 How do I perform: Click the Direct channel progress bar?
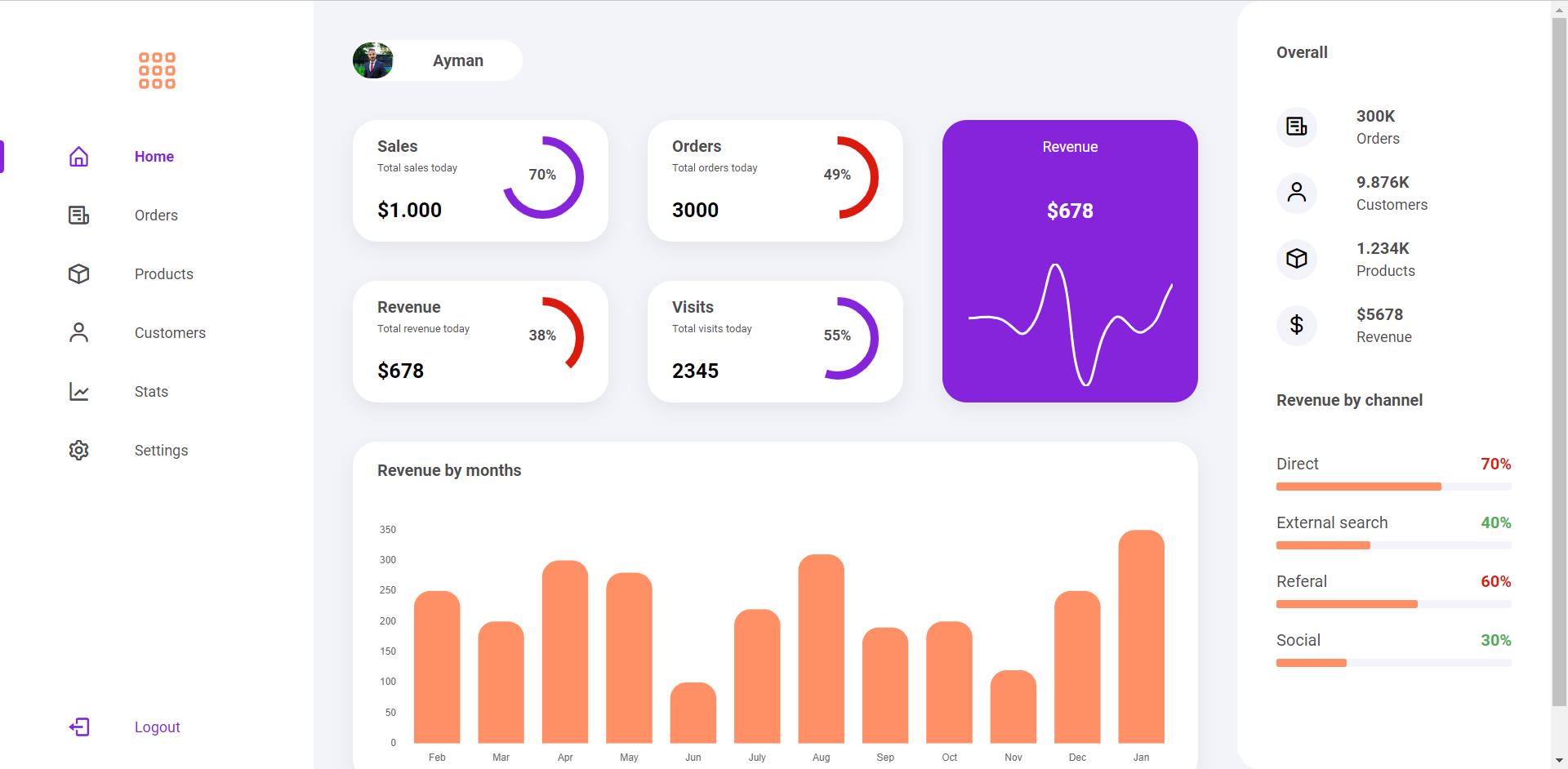(1393, 487)
